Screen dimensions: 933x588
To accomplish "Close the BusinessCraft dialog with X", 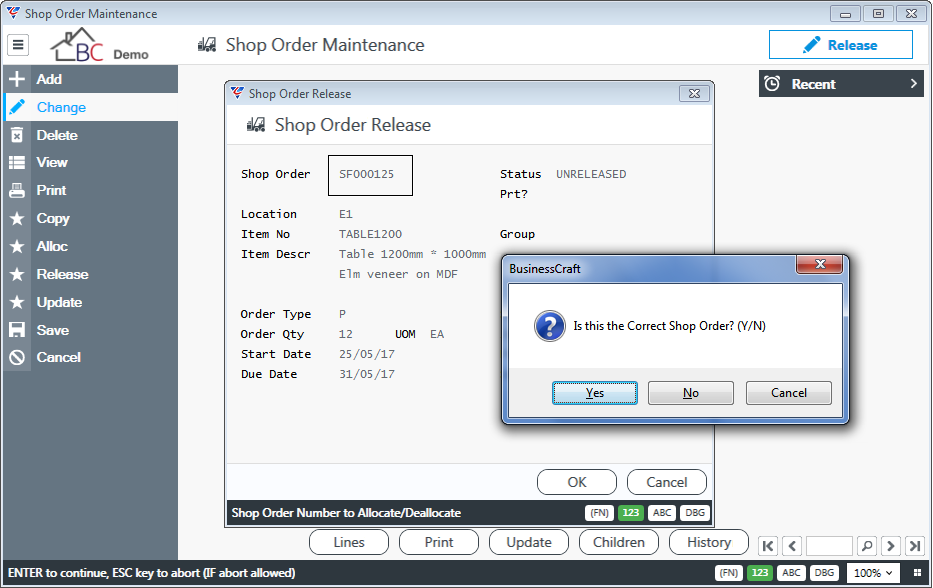I will tap(819, 264).
